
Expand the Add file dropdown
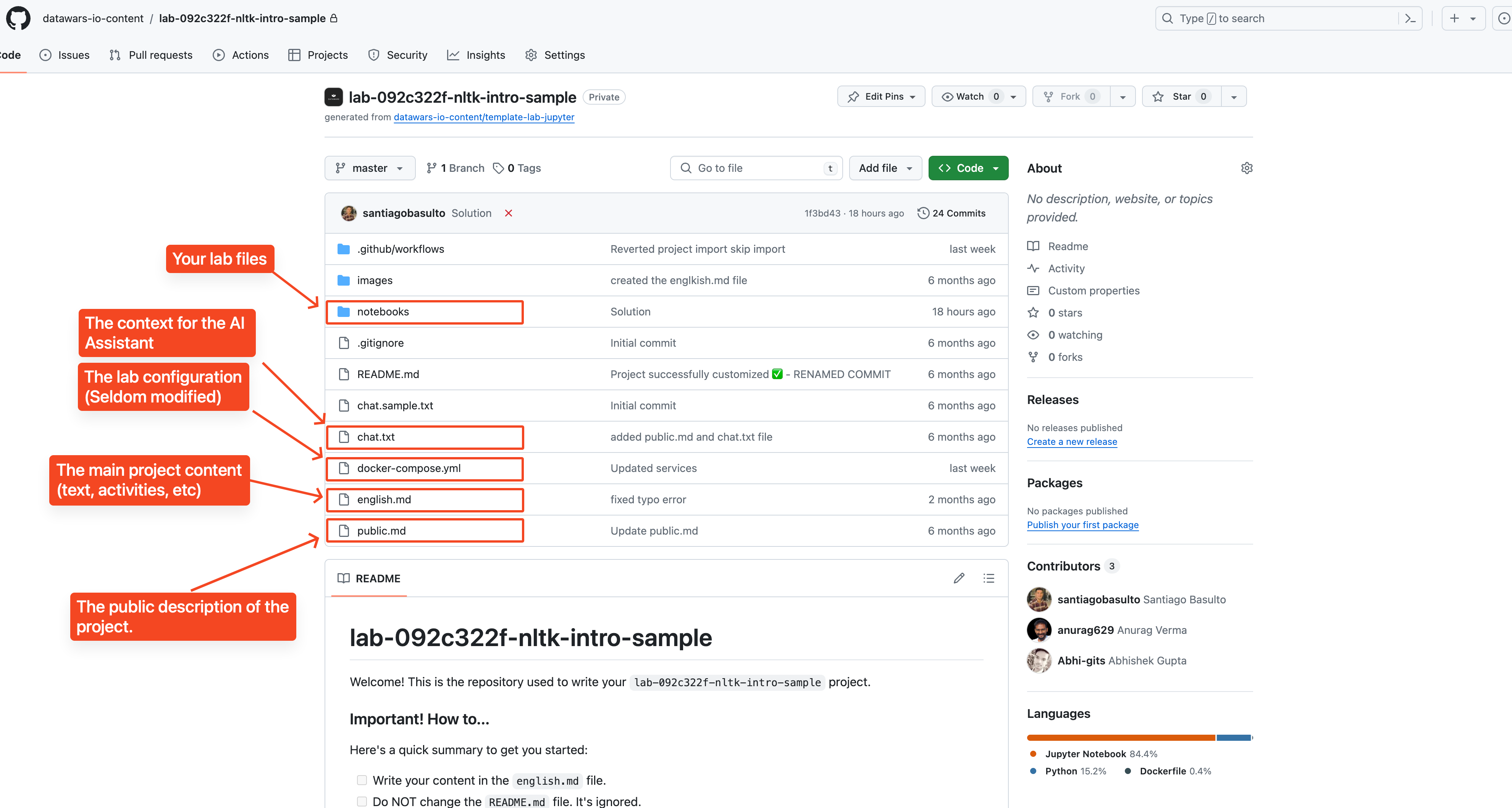point(885,168)
